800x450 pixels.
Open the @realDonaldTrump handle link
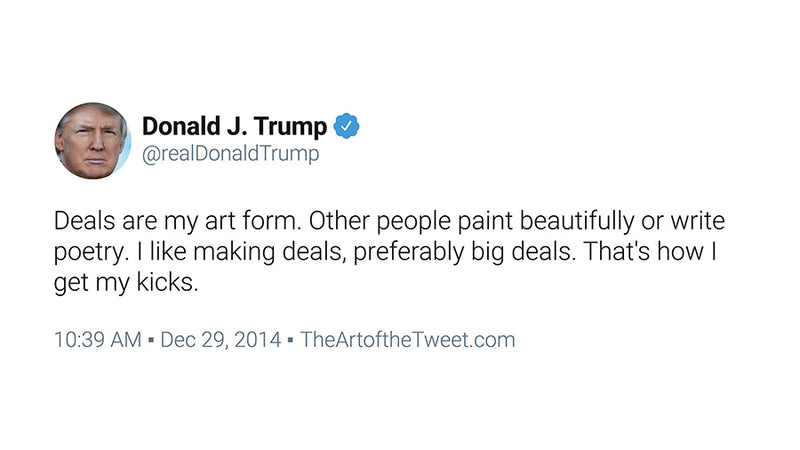coord(230,155)
